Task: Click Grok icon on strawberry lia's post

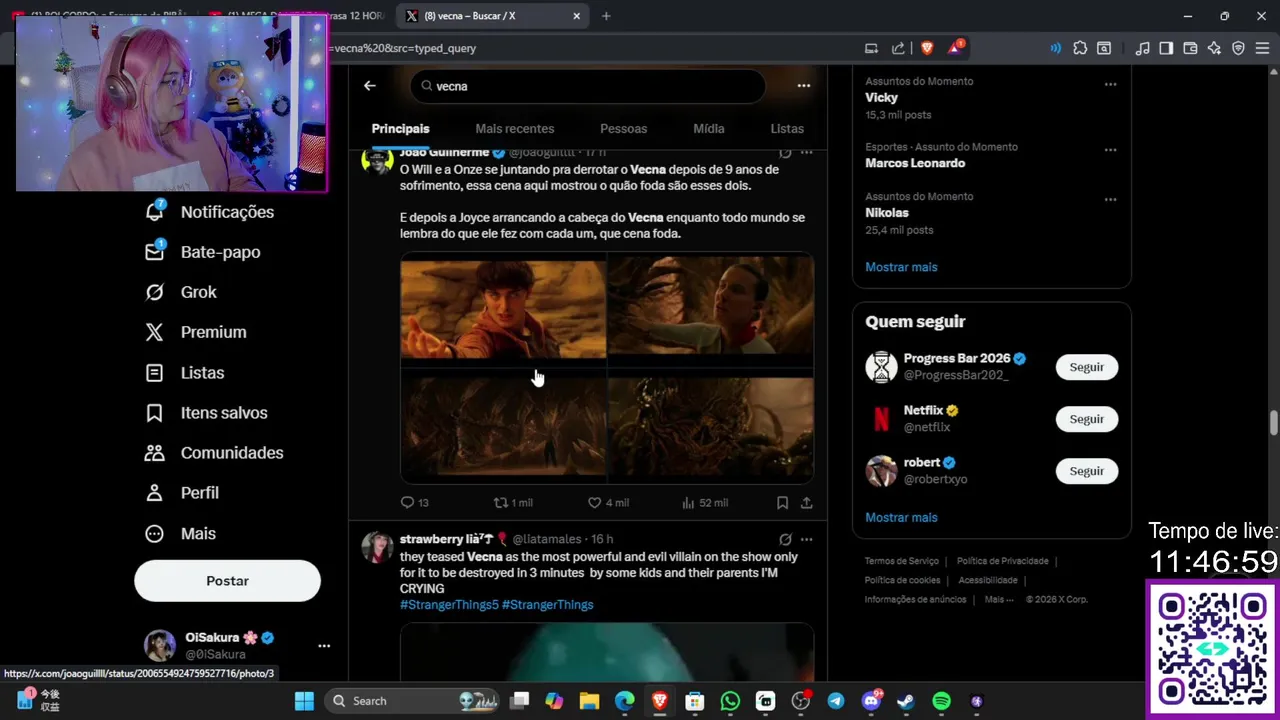Action: [x=785, y=539]
